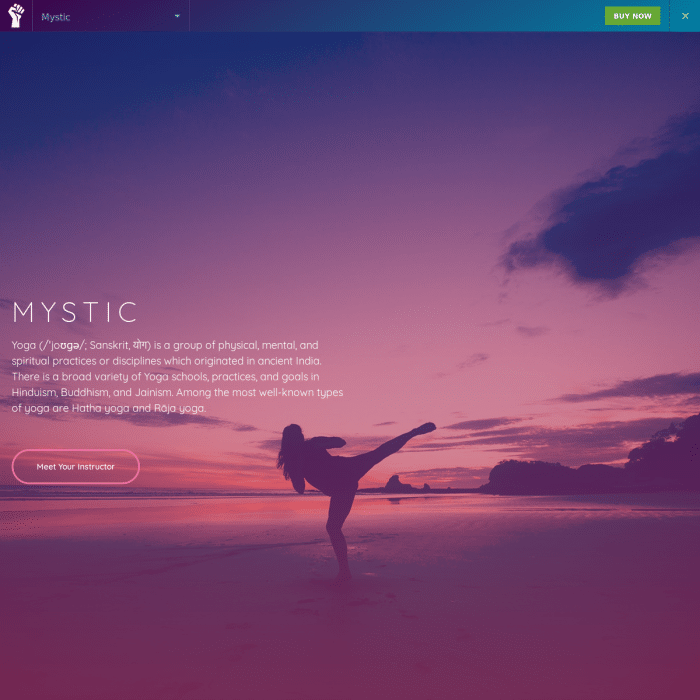Click the words Raja yoga in the paragraph
The image size is (700, 700).
(180, 409)
